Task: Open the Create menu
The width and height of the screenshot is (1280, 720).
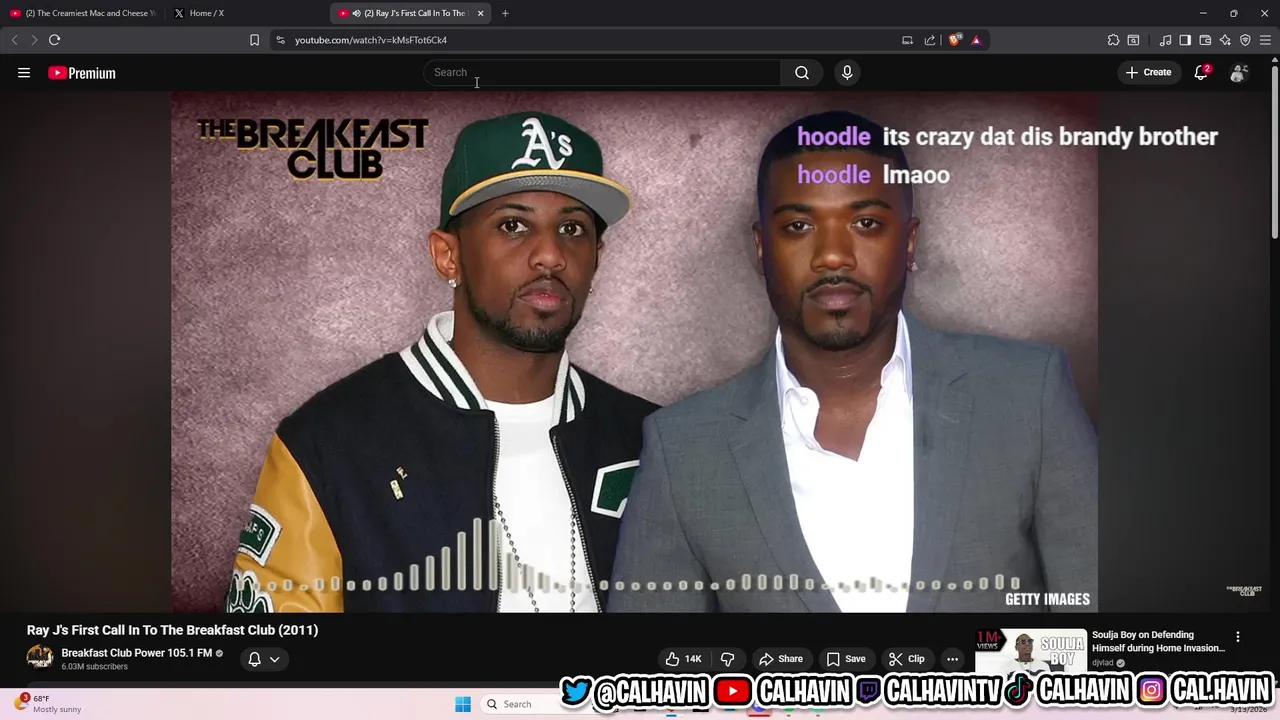Action: 1148,72
